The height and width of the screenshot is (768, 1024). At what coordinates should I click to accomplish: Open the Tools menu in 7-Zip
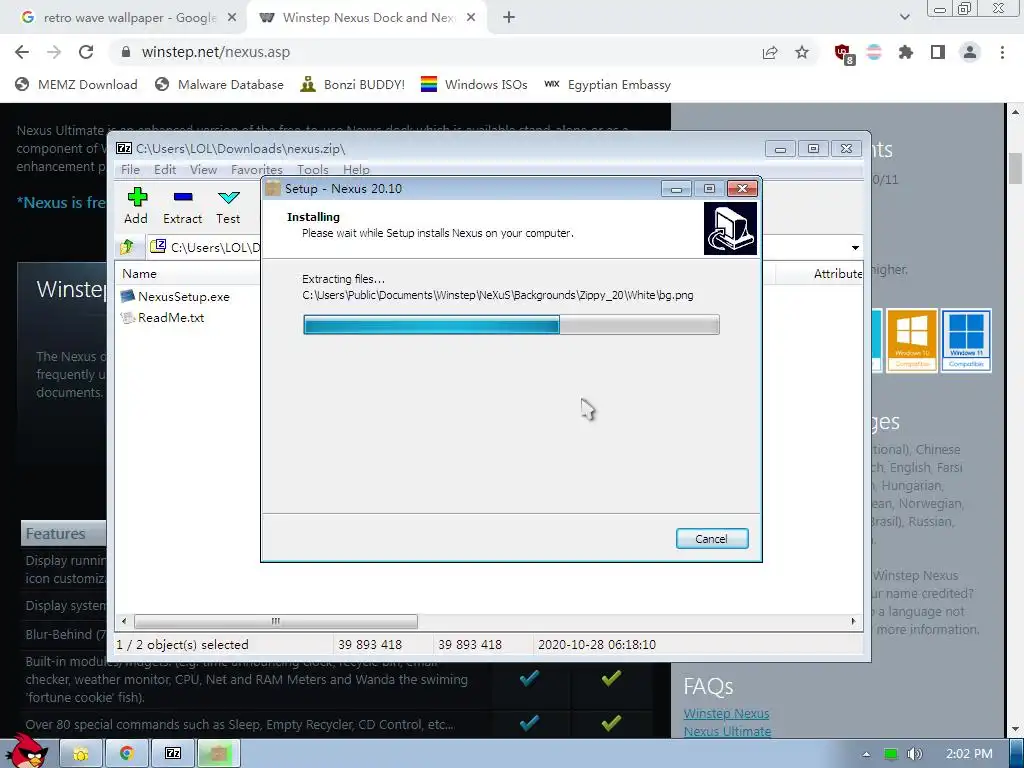click(313, 169)
